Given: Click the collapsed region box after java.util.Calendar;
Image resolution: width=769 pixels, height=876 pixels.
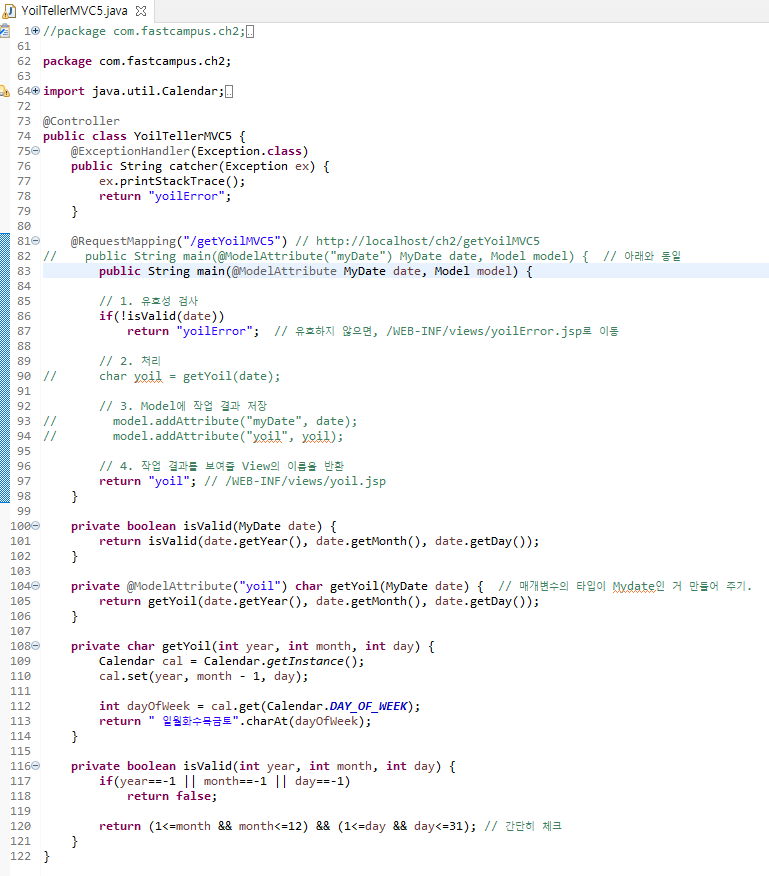Looking at the screenshot, I should (x=229, y=91).
